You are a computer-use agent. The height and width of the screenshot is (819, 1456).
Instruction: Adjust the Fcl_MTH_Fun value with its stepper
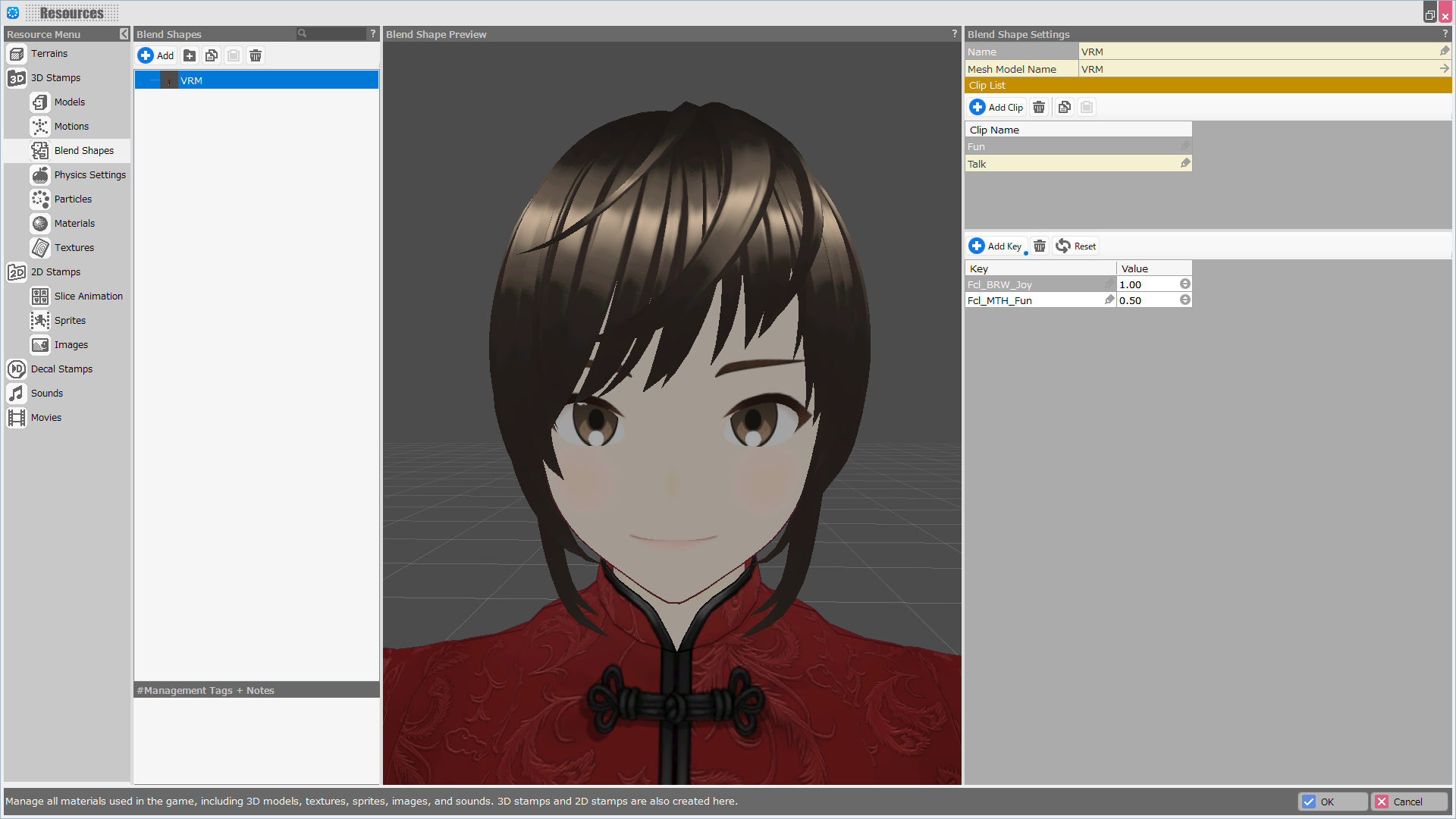point(1185,300)
